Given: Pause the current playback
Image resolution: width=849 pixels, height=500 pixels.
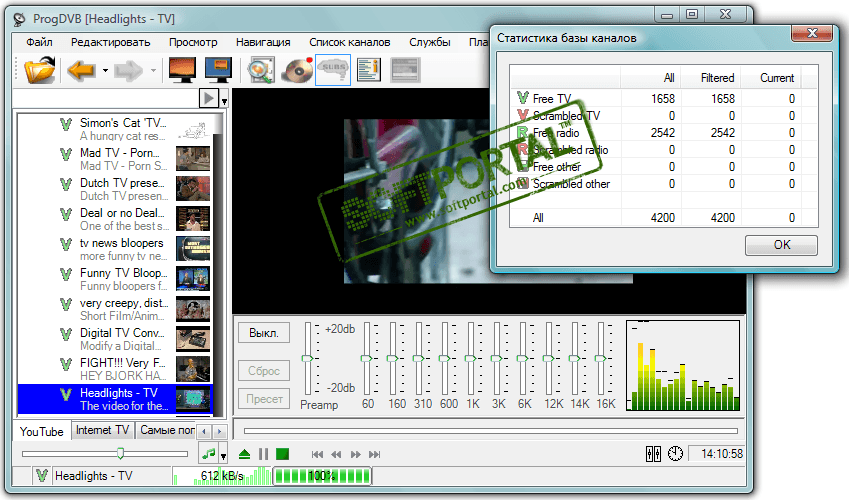Looking at the screenshot, I should (263, 454).
